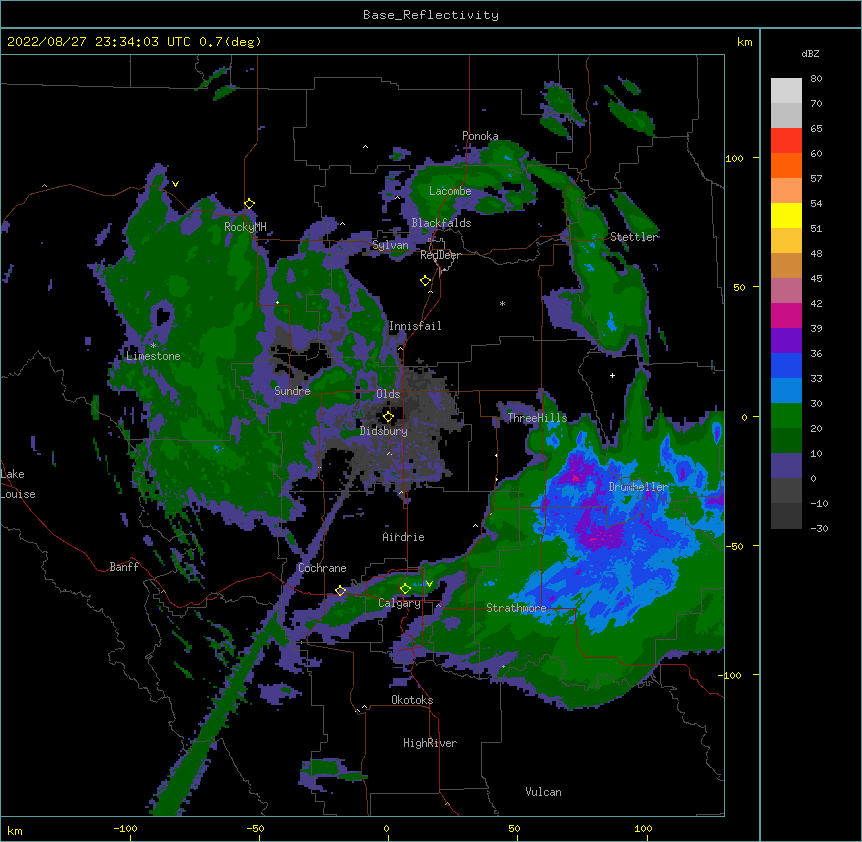Select the Drumheller label
The height and width of the screenshot is (842, 862).
638,487
